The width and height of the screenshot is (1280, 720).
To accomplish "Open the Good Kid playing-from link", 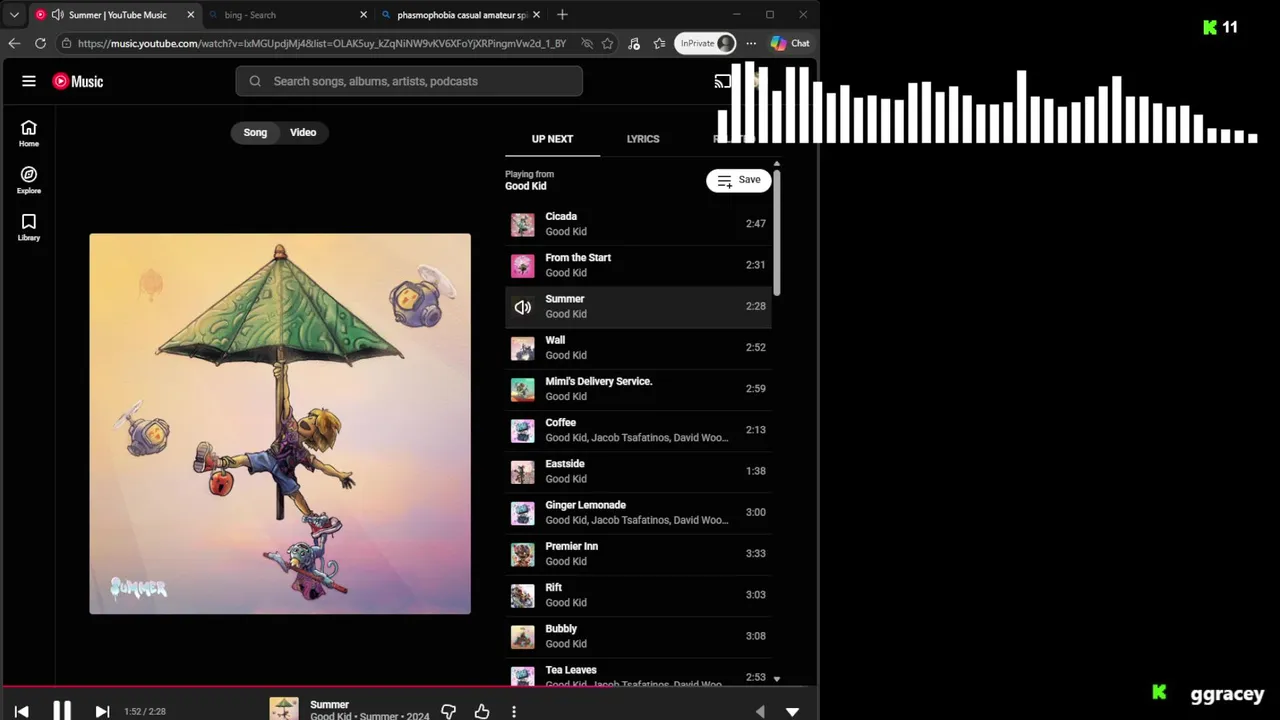I will point(526,186).
